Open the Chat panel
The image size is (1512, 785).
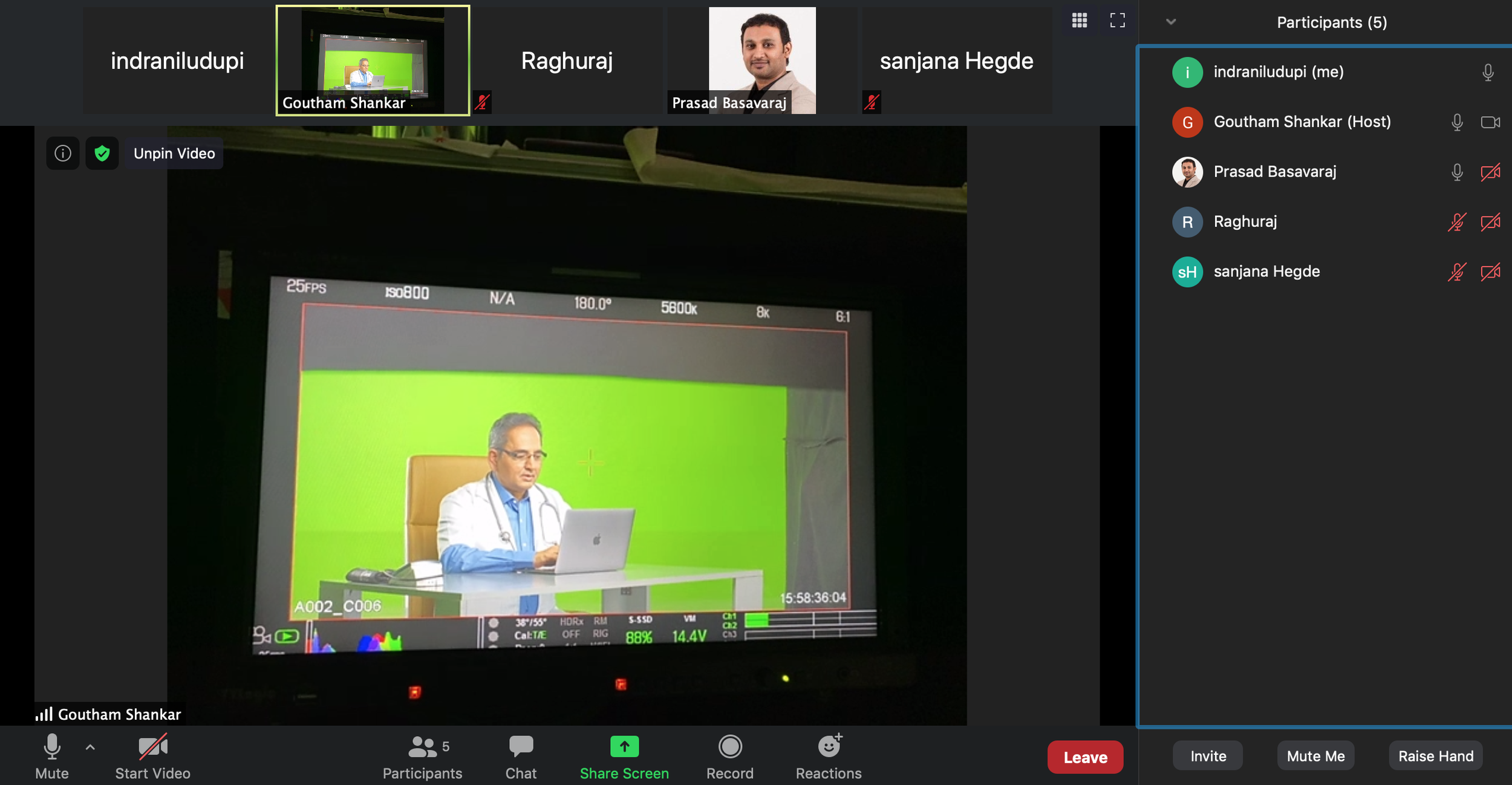[x=521, y=756]
